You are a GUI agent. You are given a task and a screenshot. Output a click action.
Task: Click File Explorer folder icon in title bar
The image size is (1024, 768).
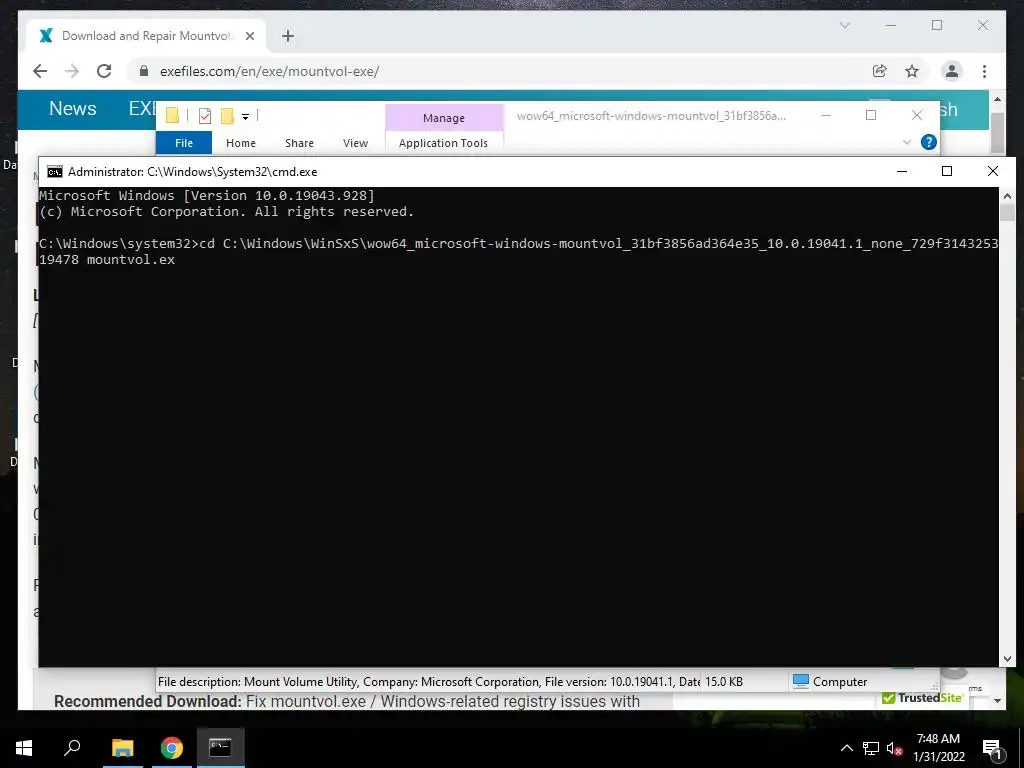tap(172, 116)
